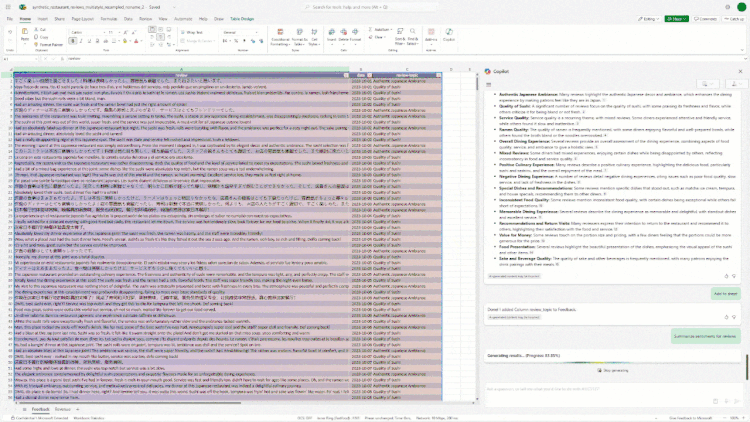This screenshot has height=422, width=750.
Task: Click the Copy command
Action: [41, 37]
